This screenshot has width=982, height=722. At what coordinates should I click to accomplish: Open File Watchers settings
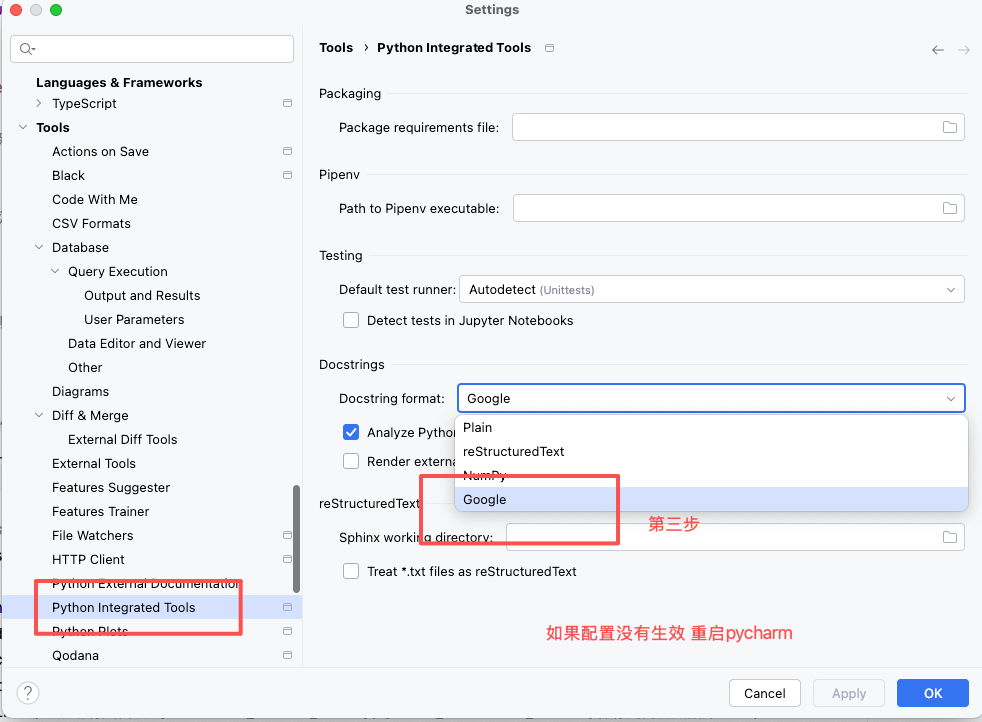[93, 535]
